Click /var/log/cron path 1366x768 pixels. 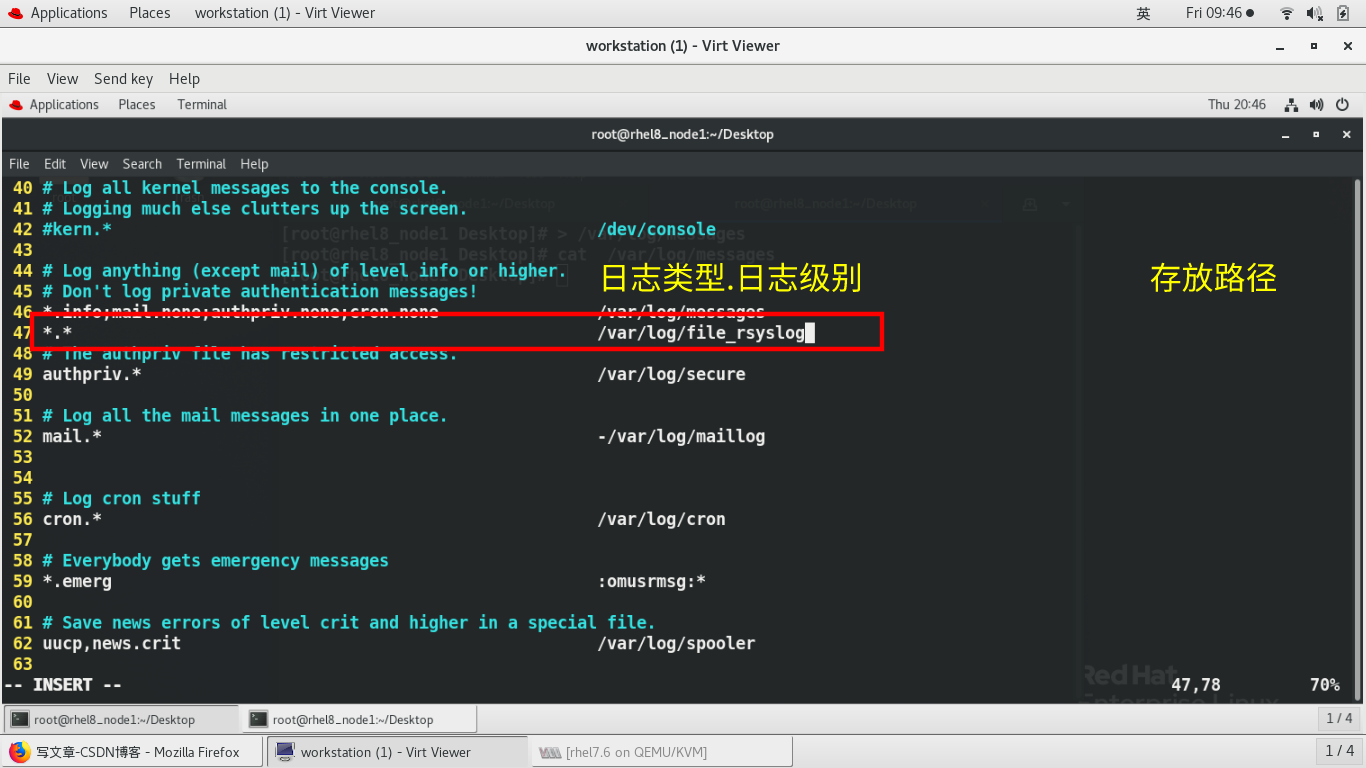tap(661, 519)
